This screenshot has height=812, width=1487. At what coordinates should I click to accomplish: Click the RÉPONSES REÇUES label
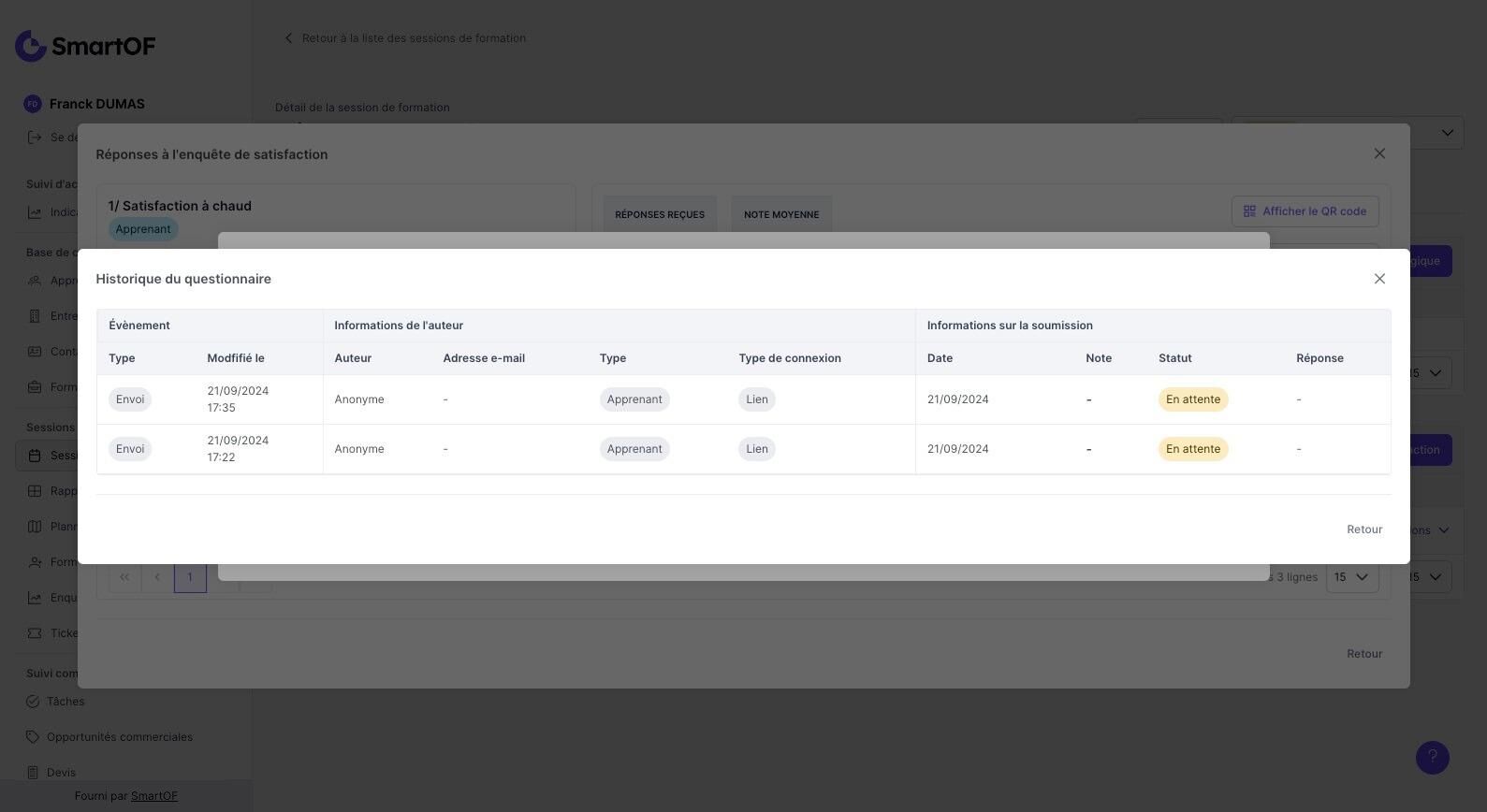660,215
